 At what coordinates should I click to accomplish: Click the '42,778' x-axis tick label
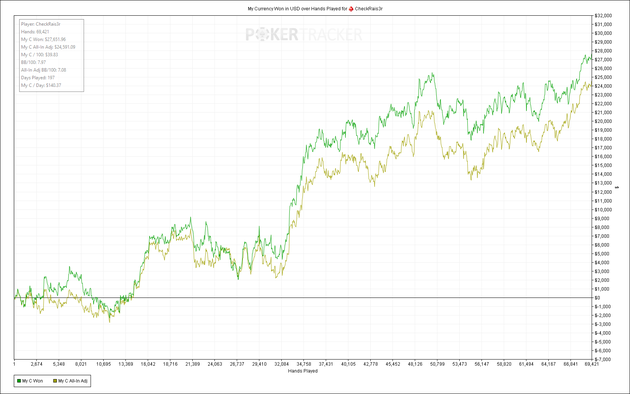(x=370, y=364)
